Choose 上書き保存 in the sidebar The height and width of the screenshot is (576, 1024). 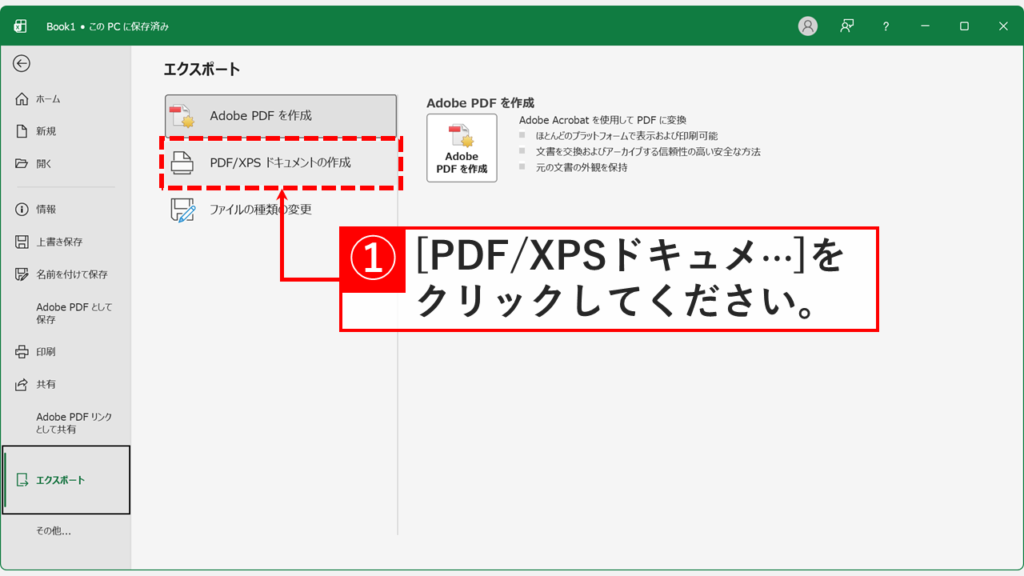65,242
